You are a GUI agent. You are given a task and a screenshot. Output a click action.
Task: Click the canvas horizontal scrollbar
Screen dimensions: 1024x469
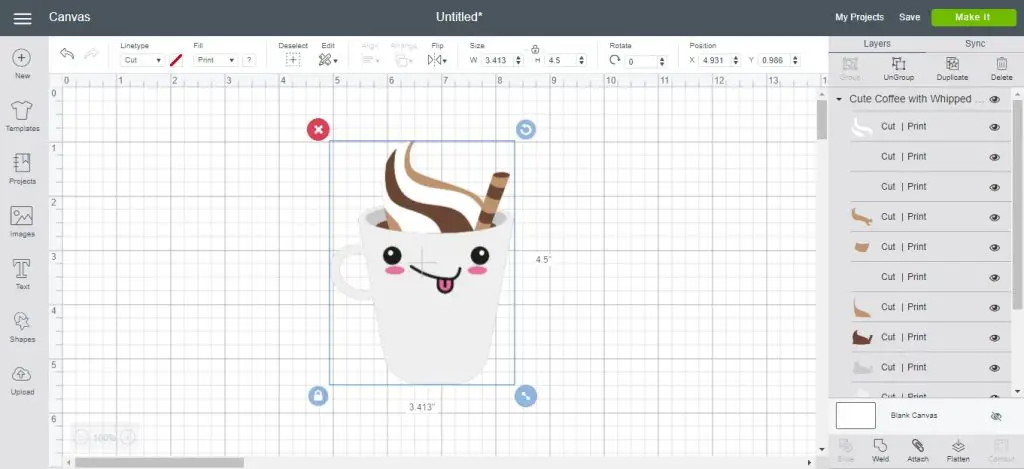[159, 462]
